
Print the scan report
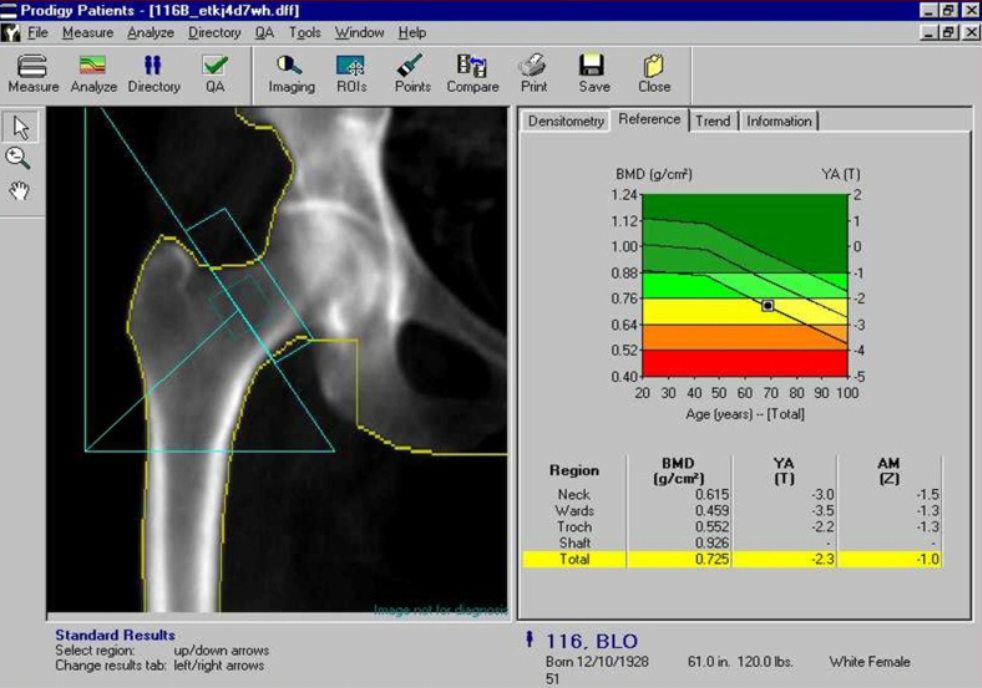coord(533,73)
